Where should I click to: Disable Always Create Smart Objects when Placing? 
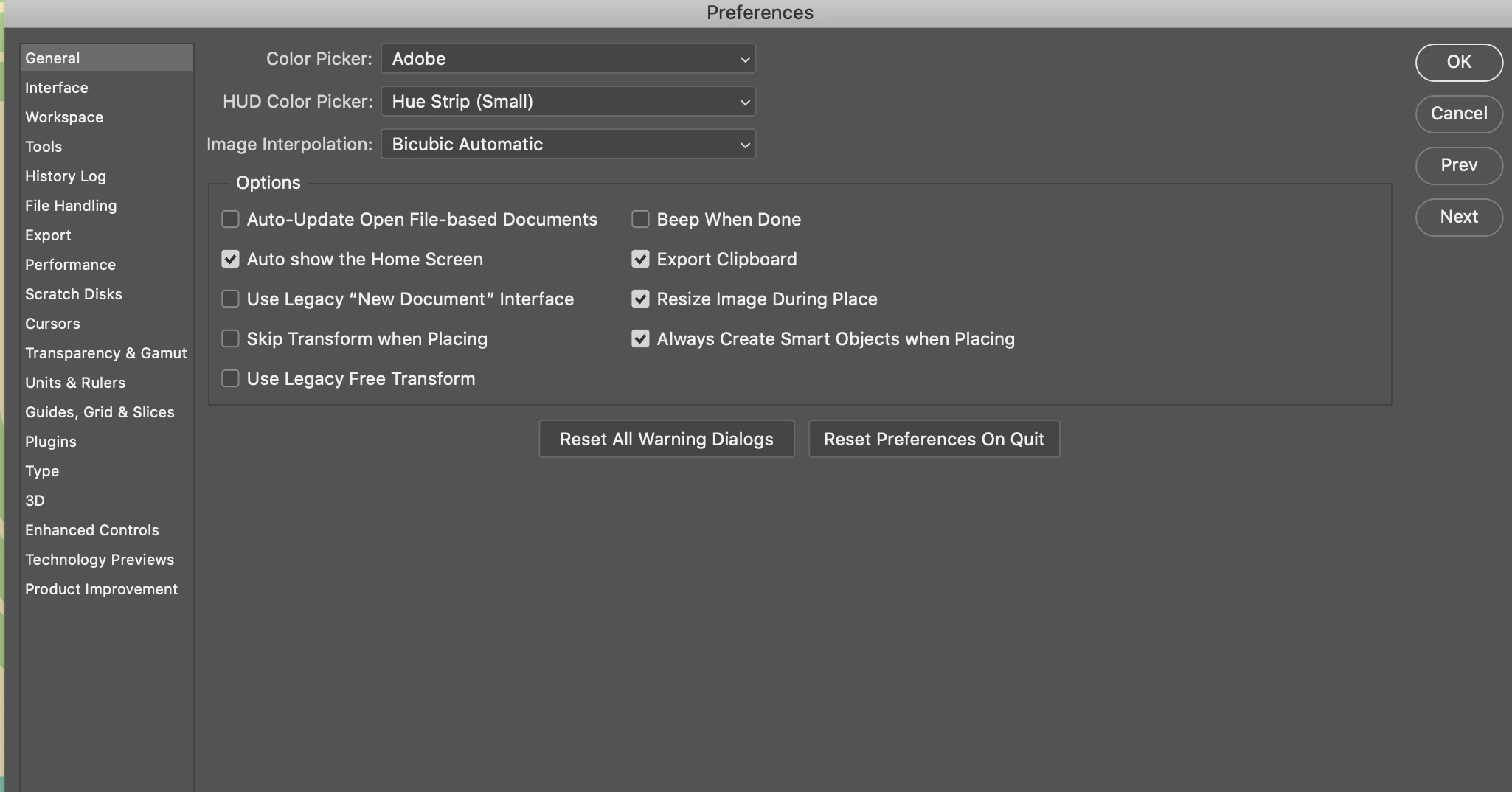[x=640, y=338]
